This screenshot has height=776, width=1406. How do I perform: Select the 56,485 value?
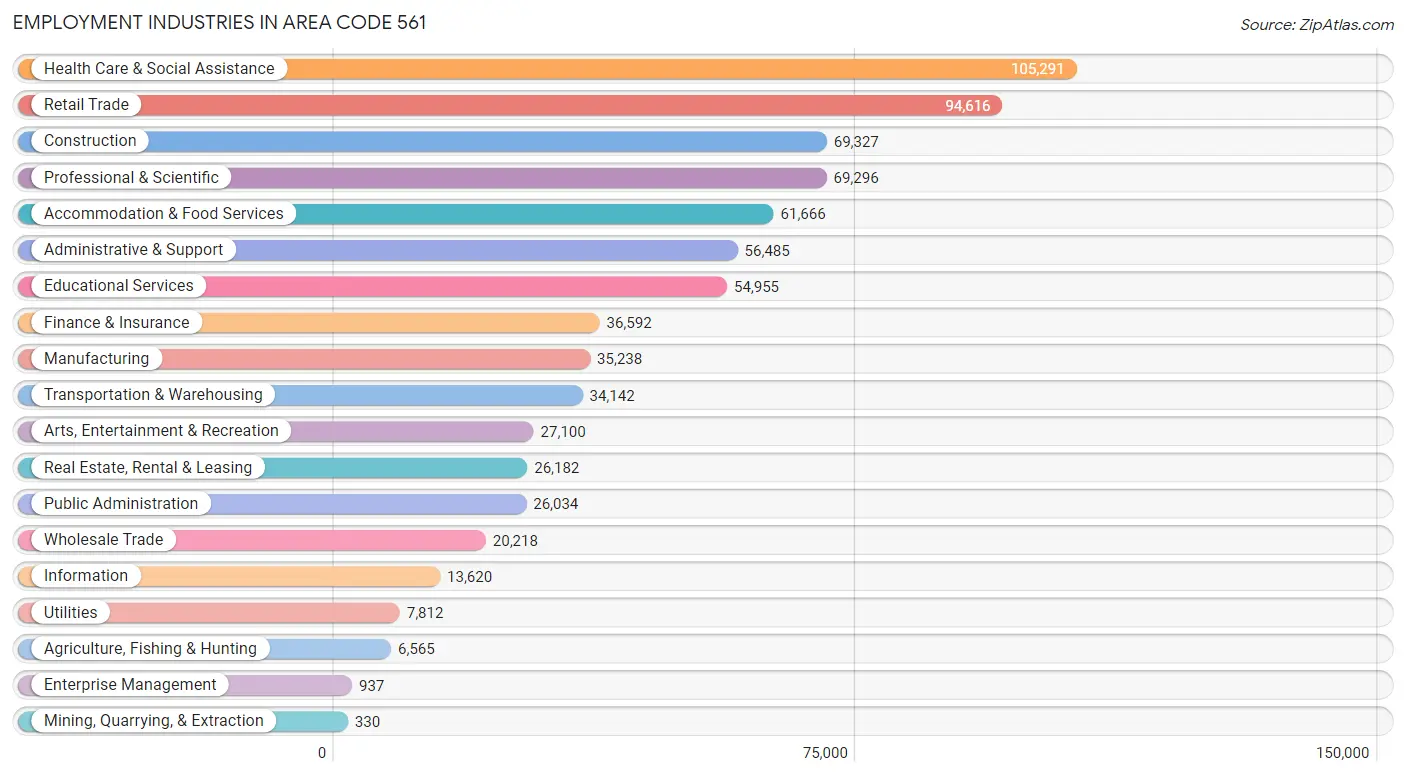(767, 250)
